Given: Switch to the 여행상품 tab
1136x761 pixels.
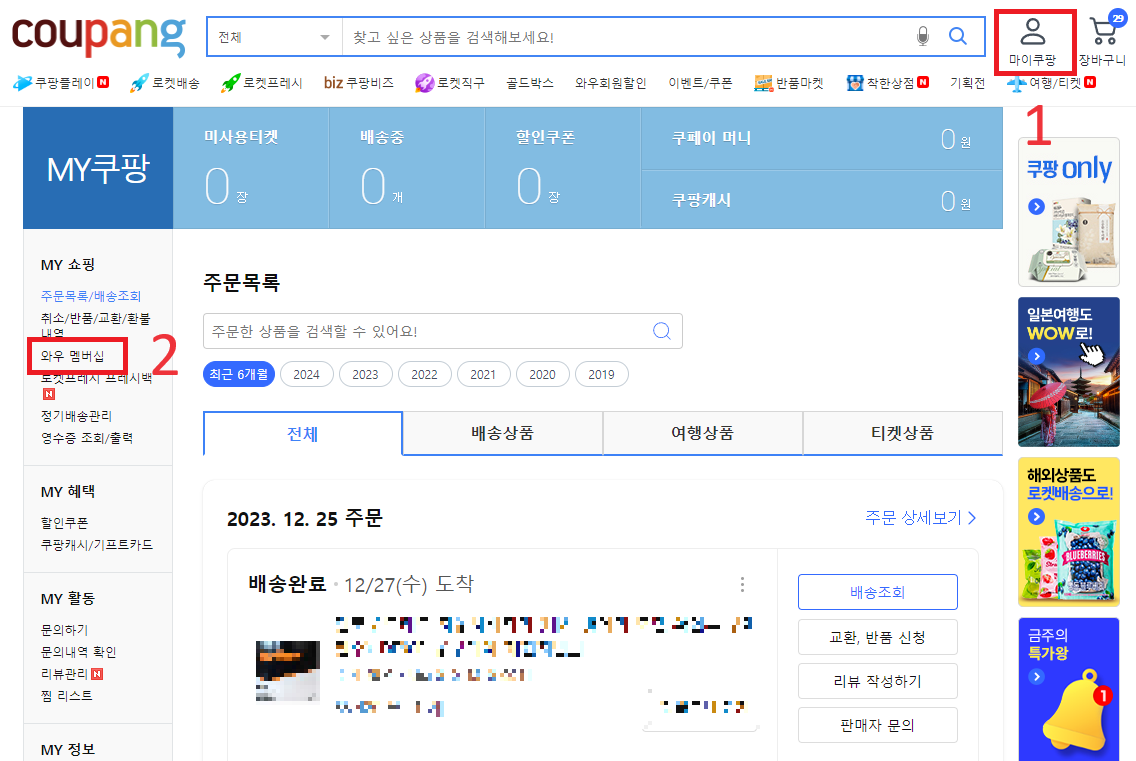Looking at the screenshot, I should coord(703,433).
